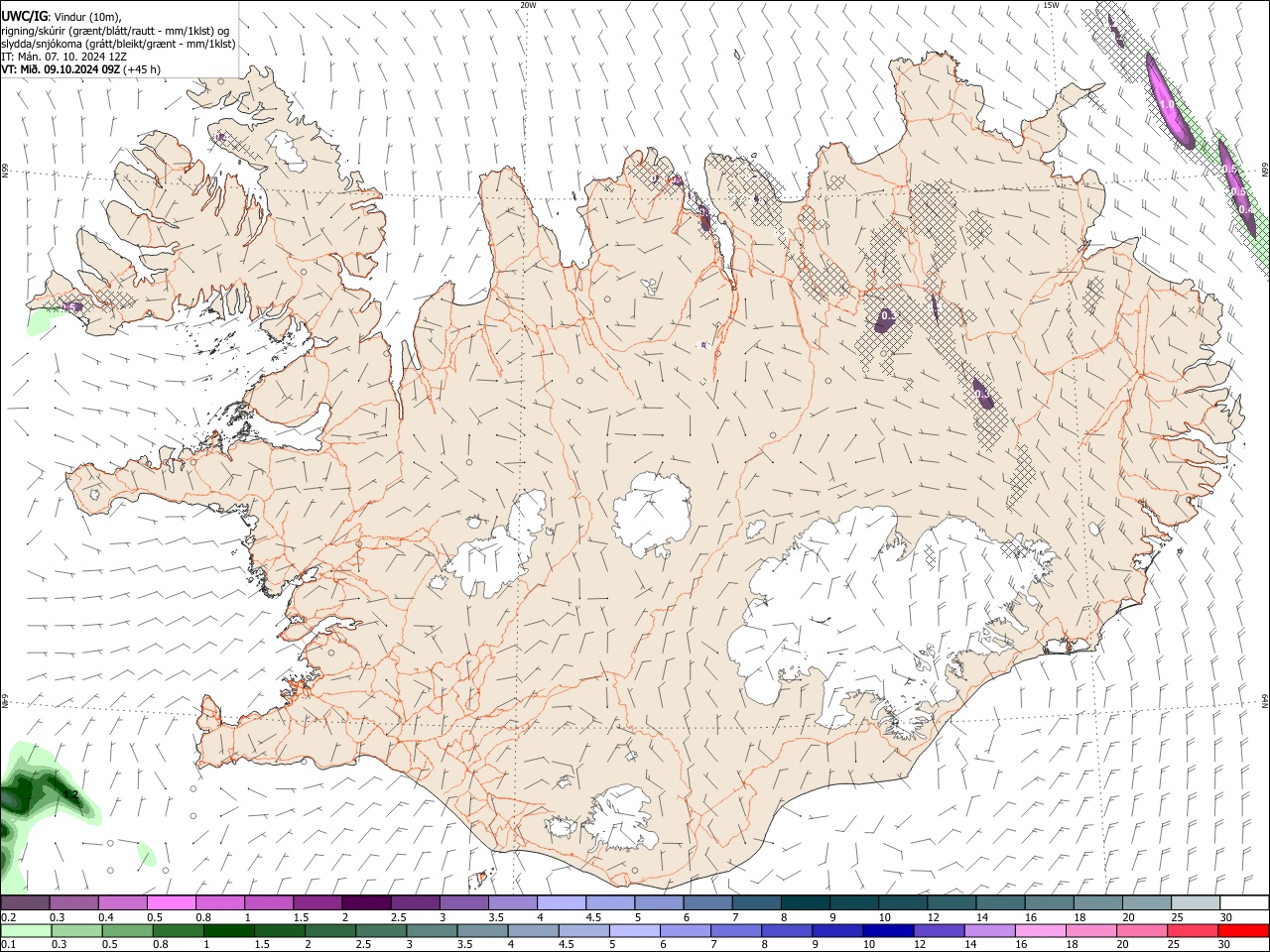Click the 'slydda/snjókoma' legend description line
Image resolution: width=1270 pixels, height=952 pixels.
click(x=118, y=44)
